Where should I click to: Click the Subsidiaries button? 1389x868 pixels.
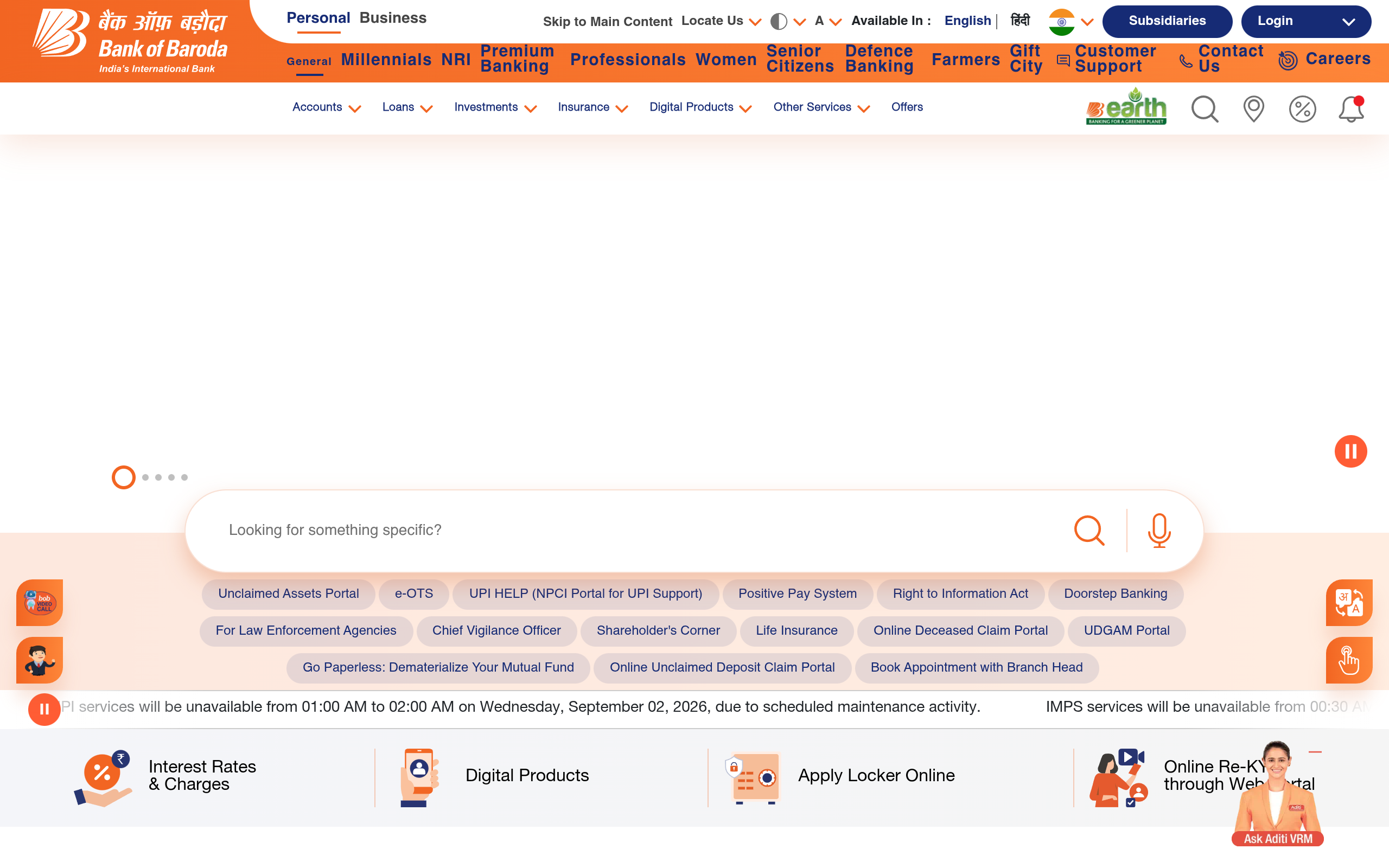tap(1167, 21)
